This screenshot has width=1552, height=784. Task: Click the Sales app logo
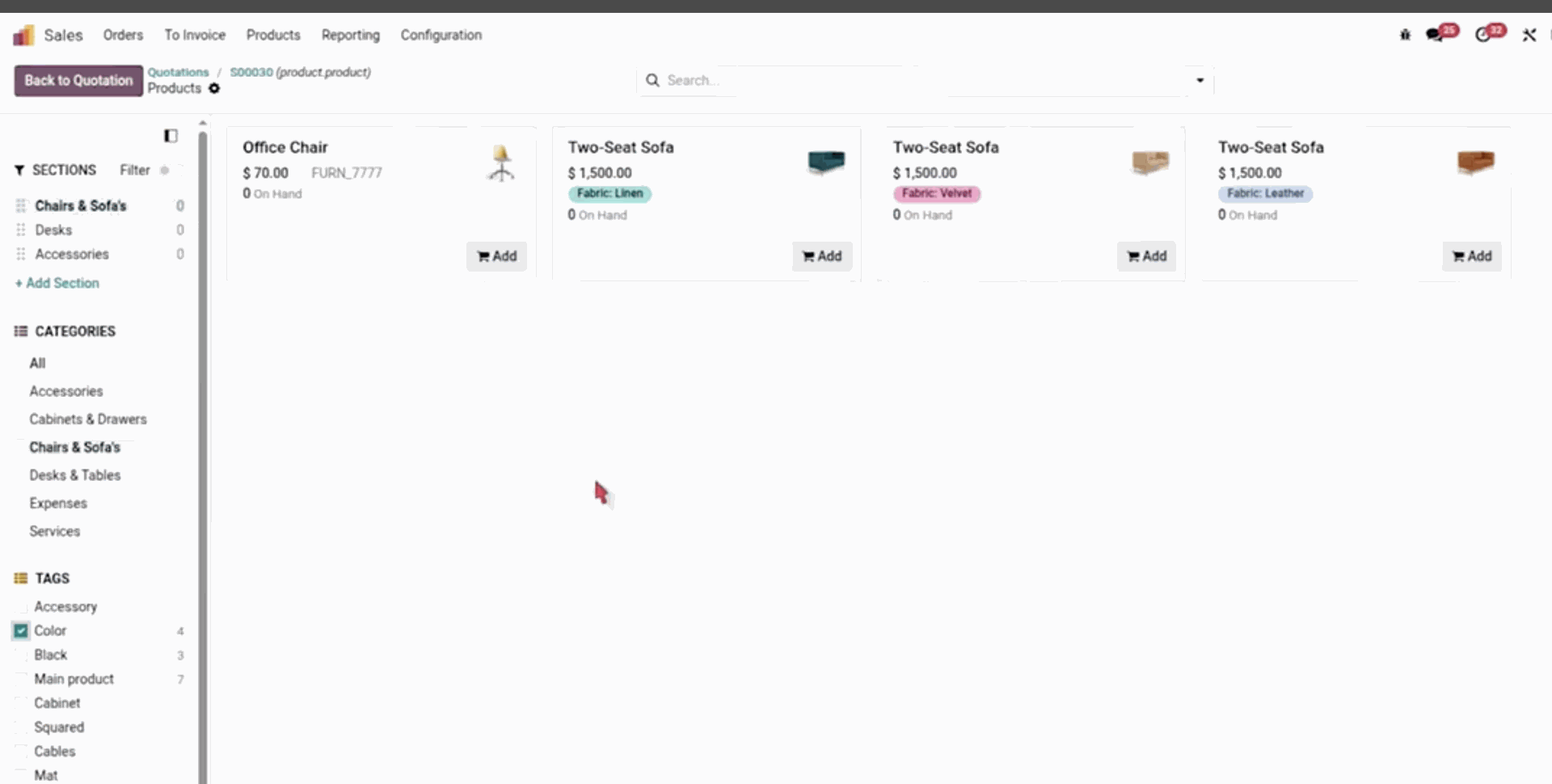pyautogui.click(x=23, y=35)
